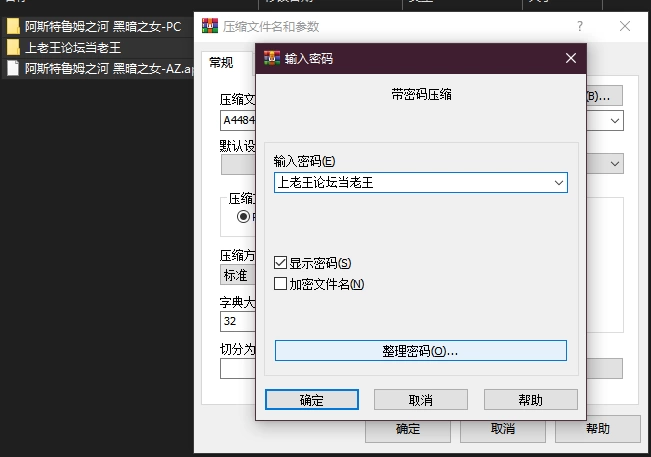Open 压缩方式 标准 dropdown
Image resolution: width=651 pixels, height=457 pixels.
[237, 275]
